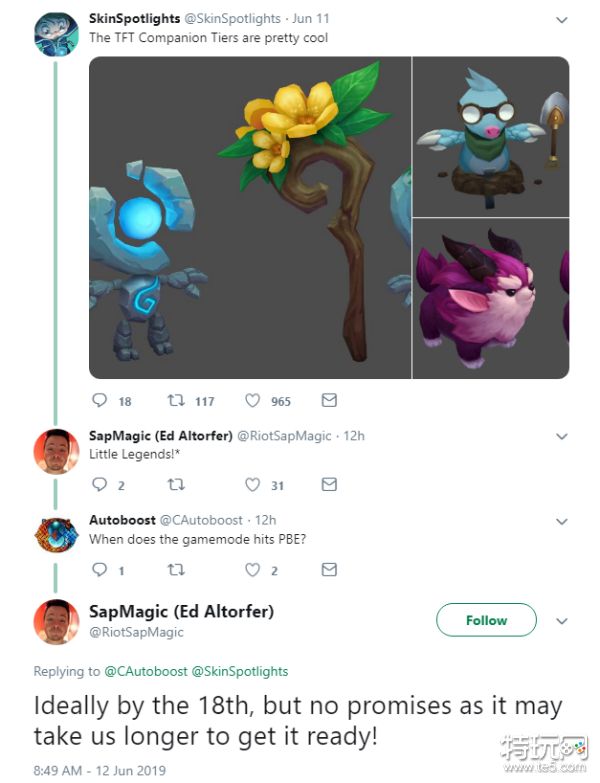This screenshot has height=783, width=600.
Task: Like the SkinSpotlights tweet with 965 likes
Action: click(x=253, y=400)
